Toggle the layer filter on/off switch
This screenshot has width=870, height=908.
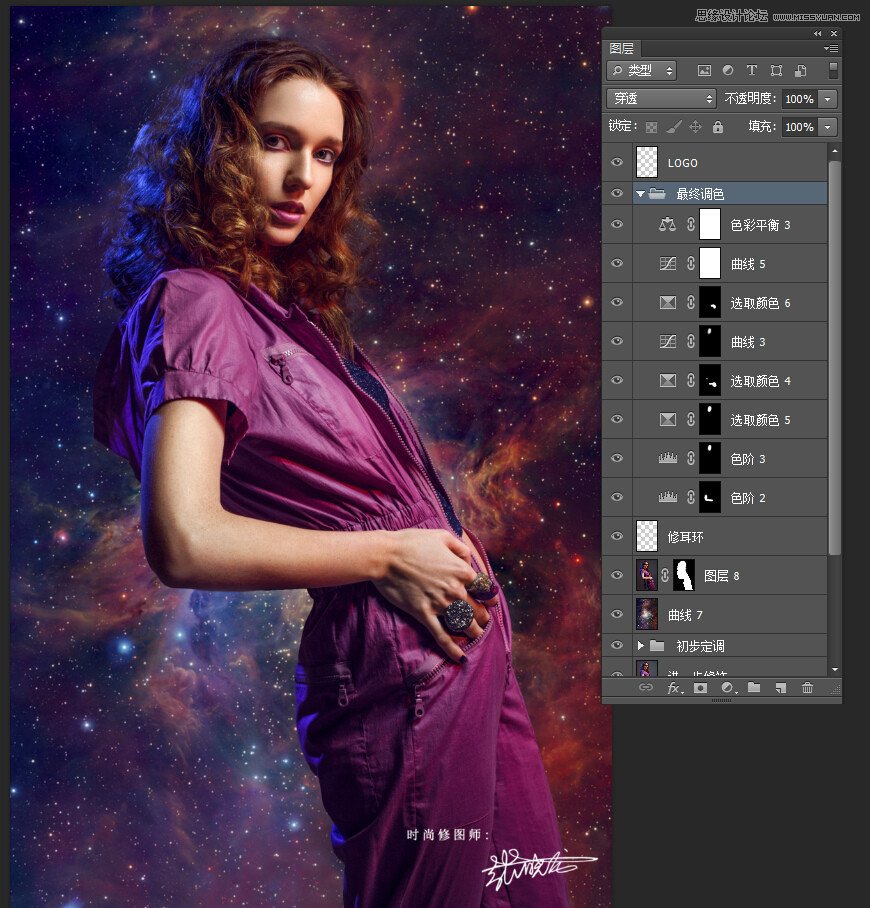coord(833,70)
